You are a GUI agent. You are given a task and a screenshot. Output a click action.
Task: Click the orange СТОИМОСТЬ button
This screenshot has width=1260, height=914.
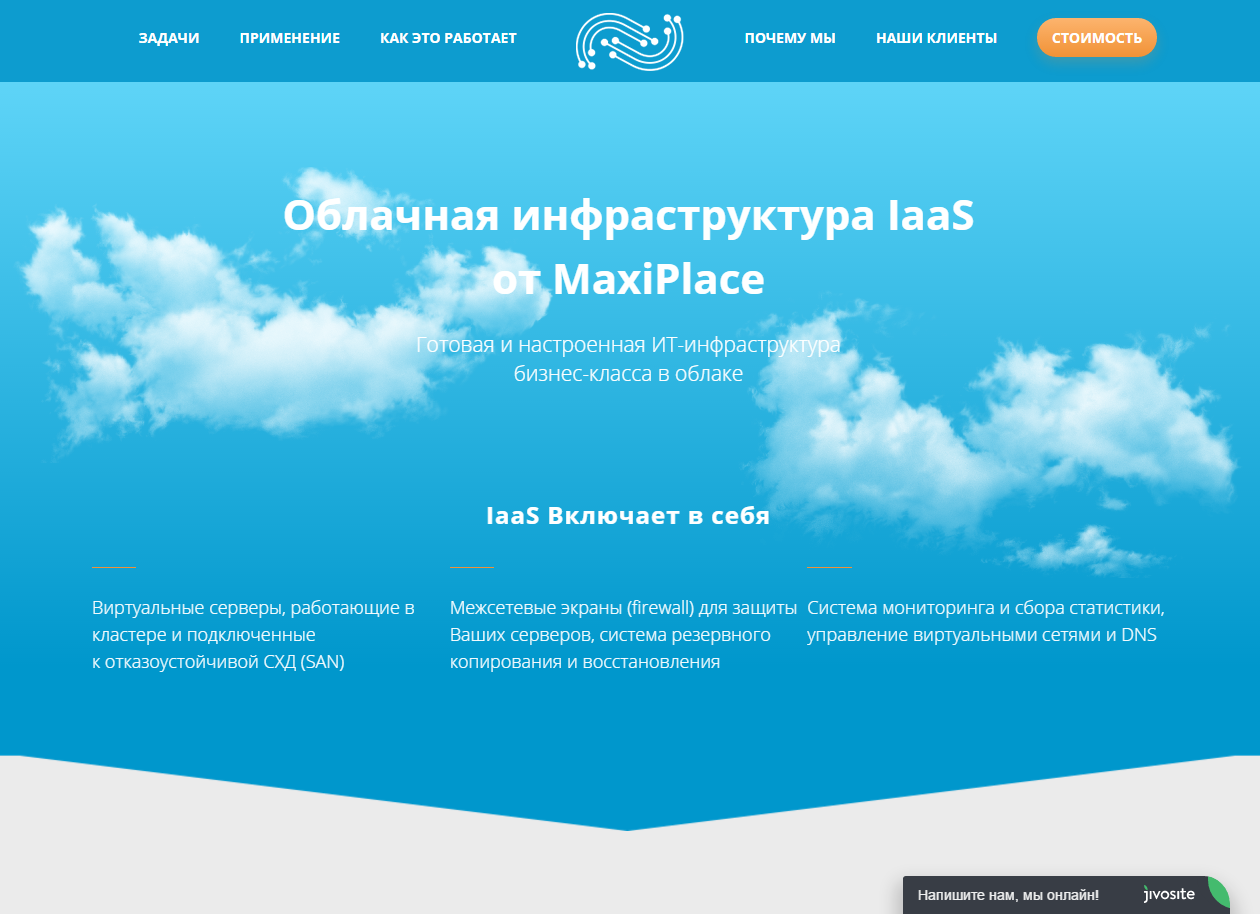click(1097, 38)
